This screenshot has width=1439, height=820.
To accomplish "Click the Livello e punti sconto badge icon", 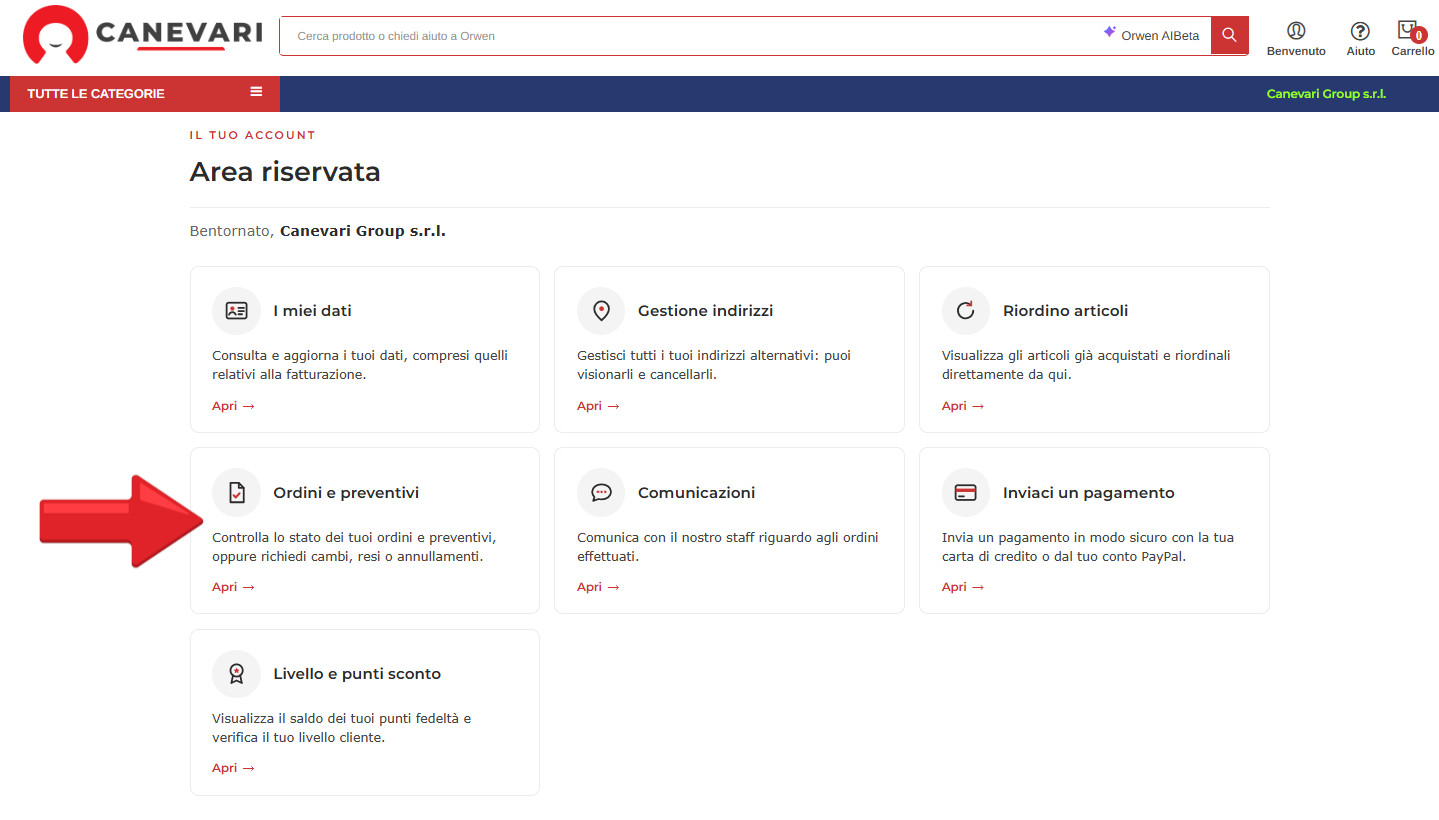I will coord(236,674).
